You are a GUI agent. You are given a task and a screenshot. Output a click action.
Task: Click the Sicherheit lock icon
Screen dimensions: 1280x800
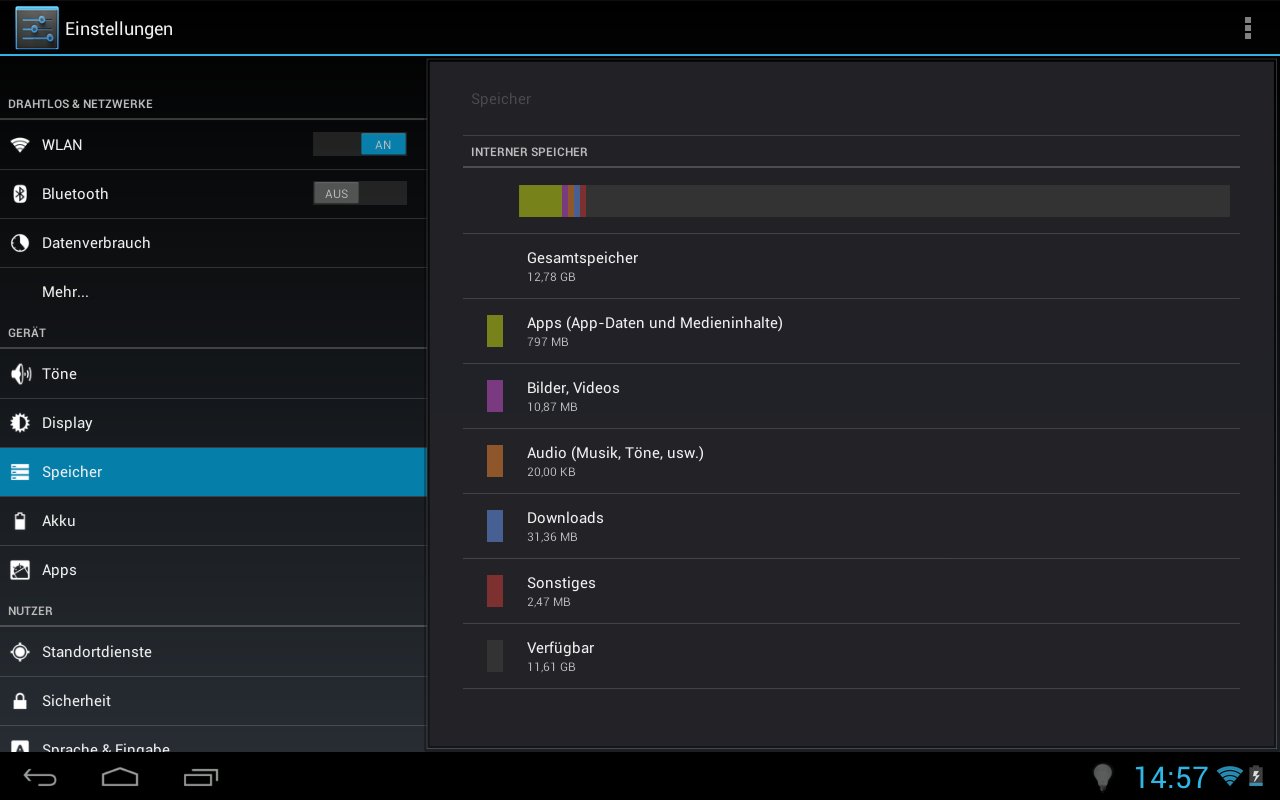click(20, 701)
